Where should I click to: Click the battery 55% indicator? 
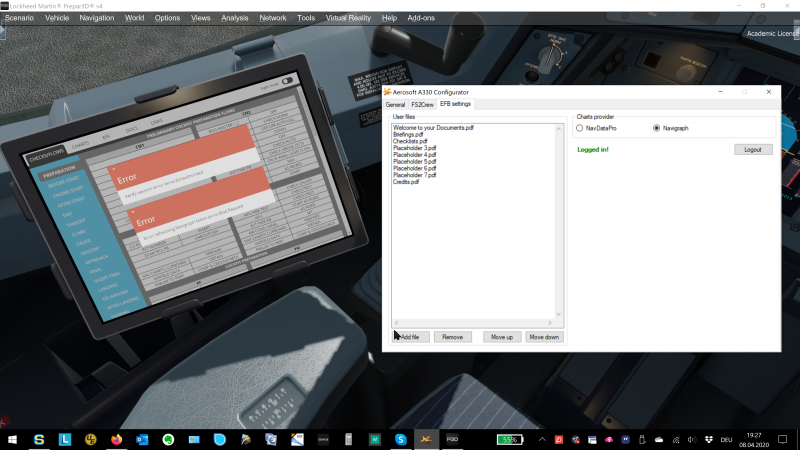pos(510,439)
